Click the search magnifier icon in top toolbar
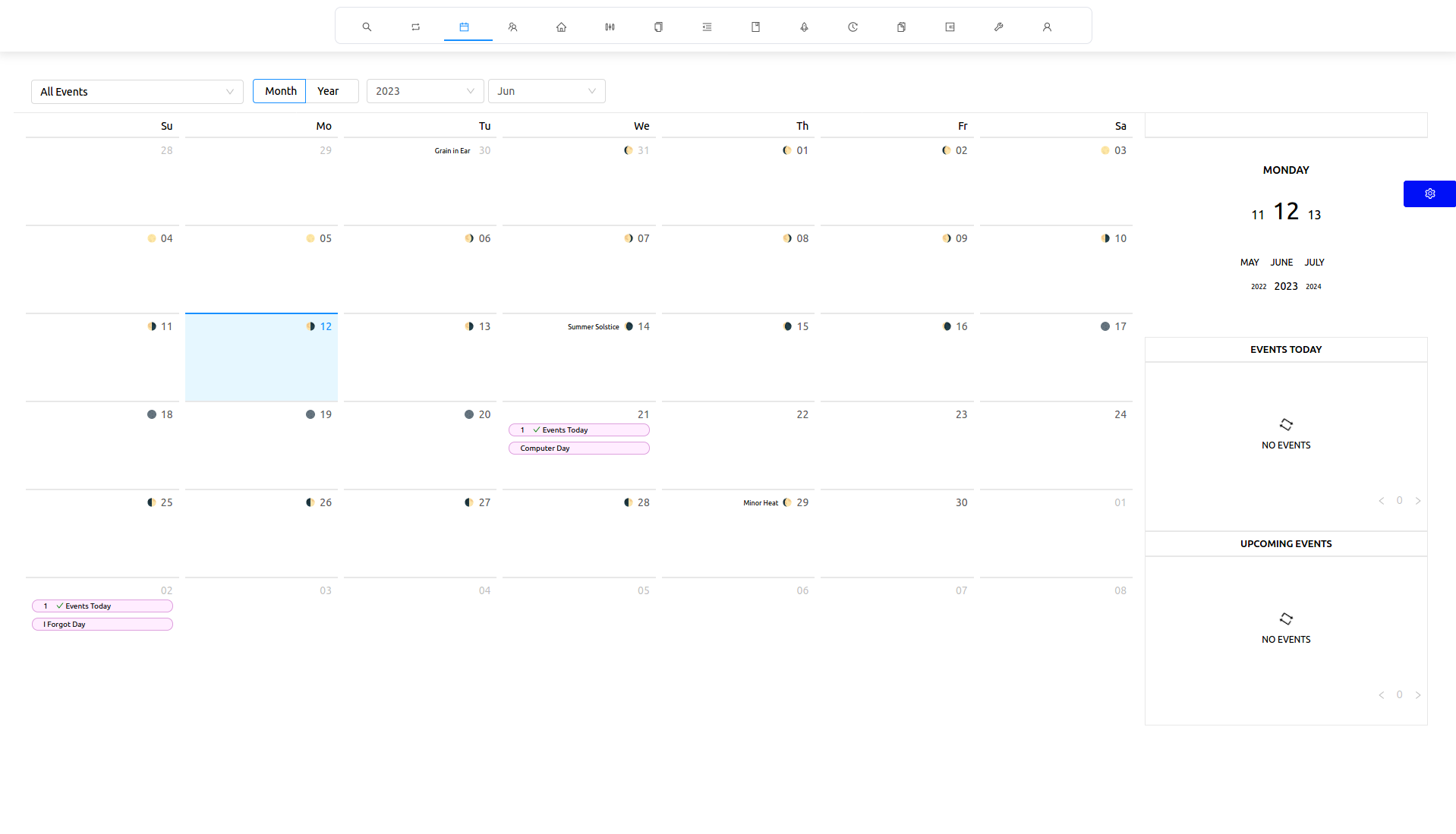 point(367,27)
